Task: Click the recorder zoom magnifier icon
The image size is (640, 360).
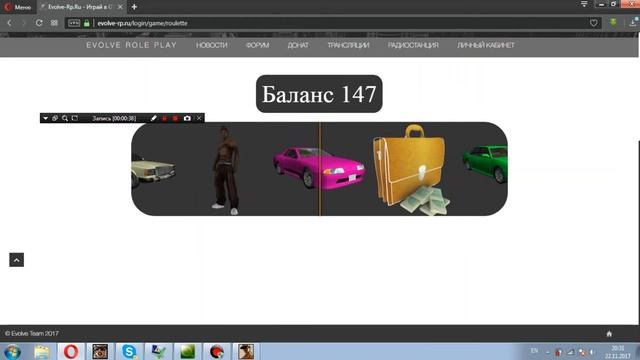Action: [x=65, y=118]
